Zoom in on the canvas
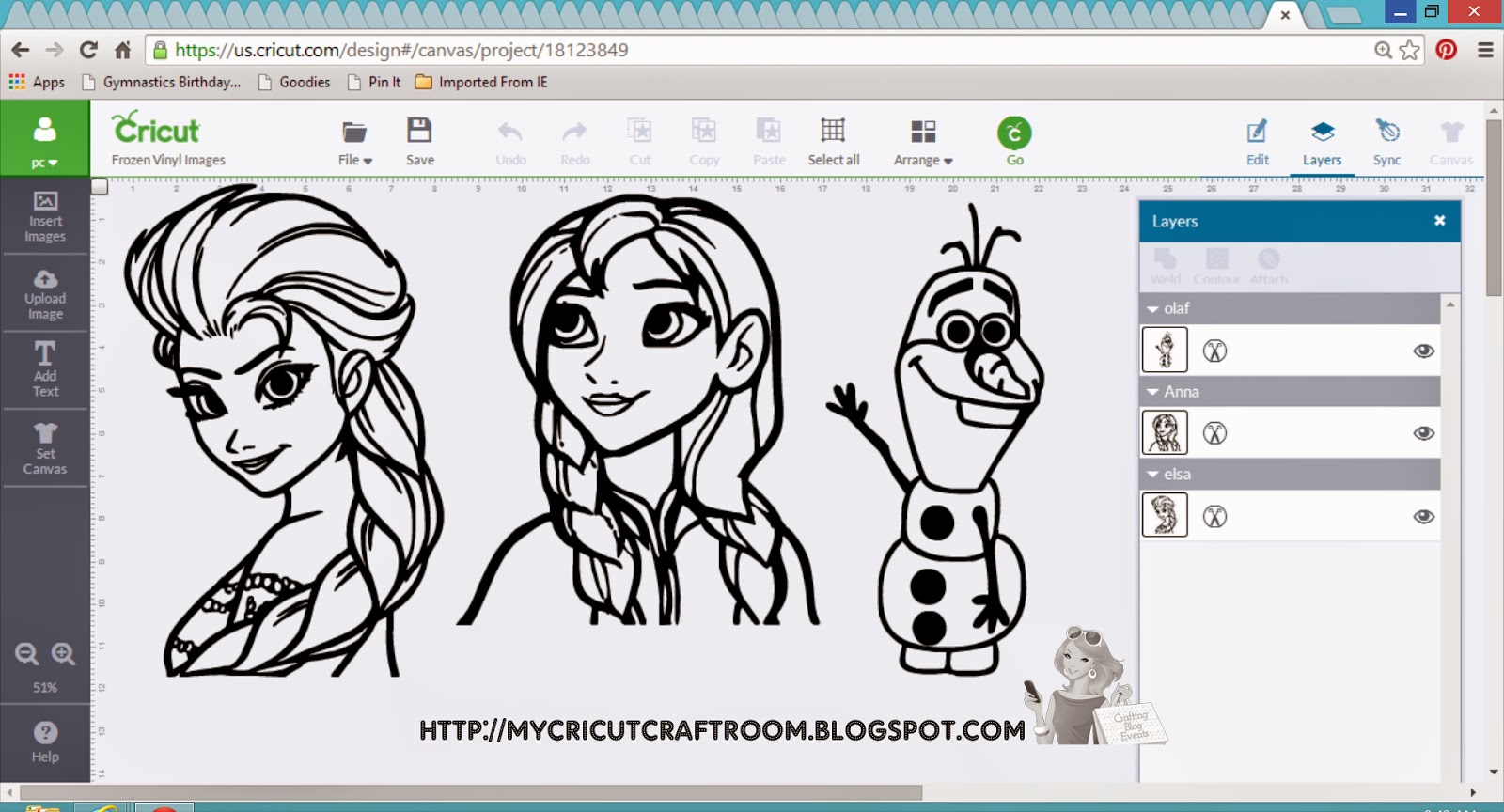Viewport: 1504px width, 812px height. pos(63,654)
